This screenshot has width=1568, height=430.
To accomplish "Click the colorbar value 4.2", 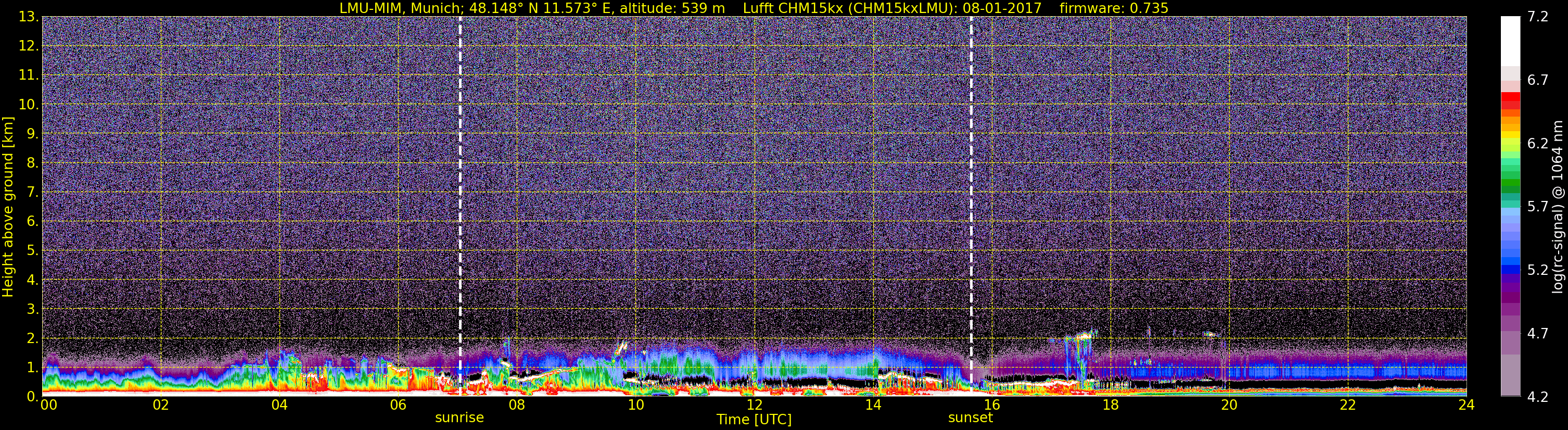I will pyautogui.click(x=1538, y=397).
